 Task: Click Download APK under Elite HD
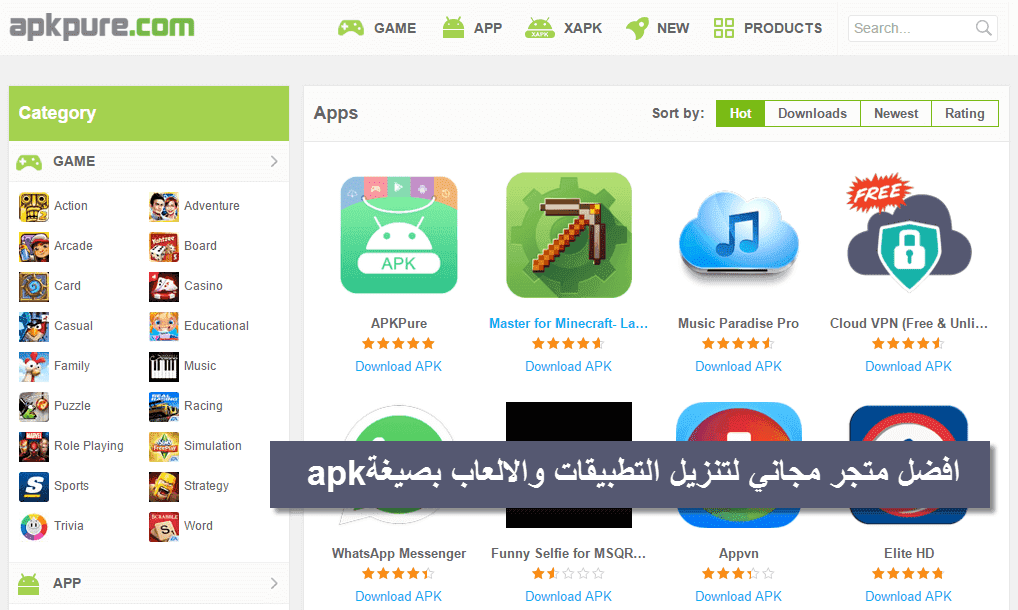[x=908, y=596]
